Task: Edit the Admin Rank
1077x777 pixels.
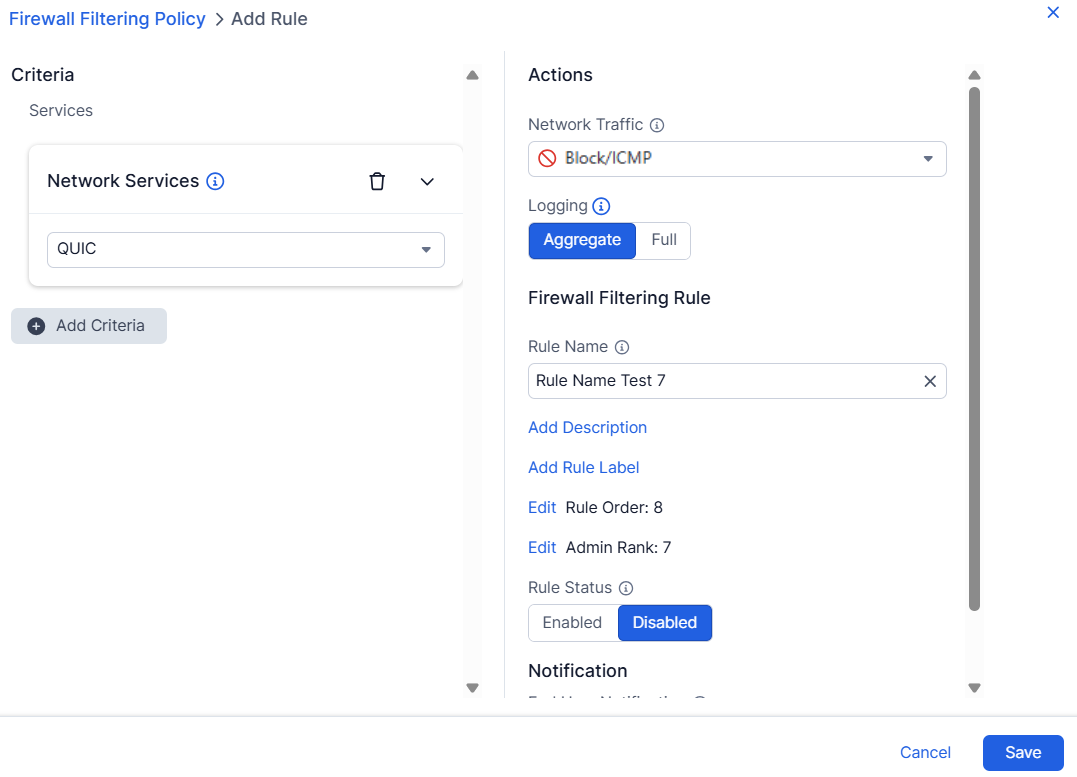Action: pos(542,548)
